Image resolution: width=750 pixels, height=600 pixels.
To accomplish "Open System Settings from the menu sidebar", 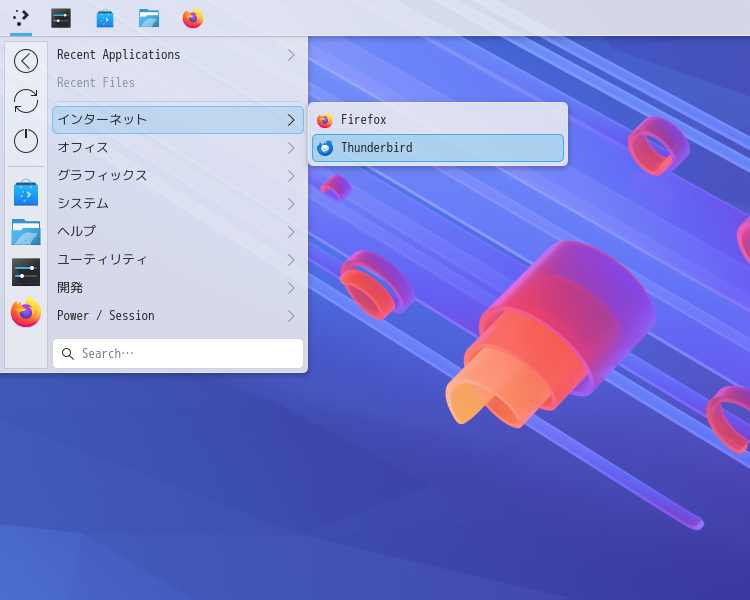I will (x=26, y=272).
